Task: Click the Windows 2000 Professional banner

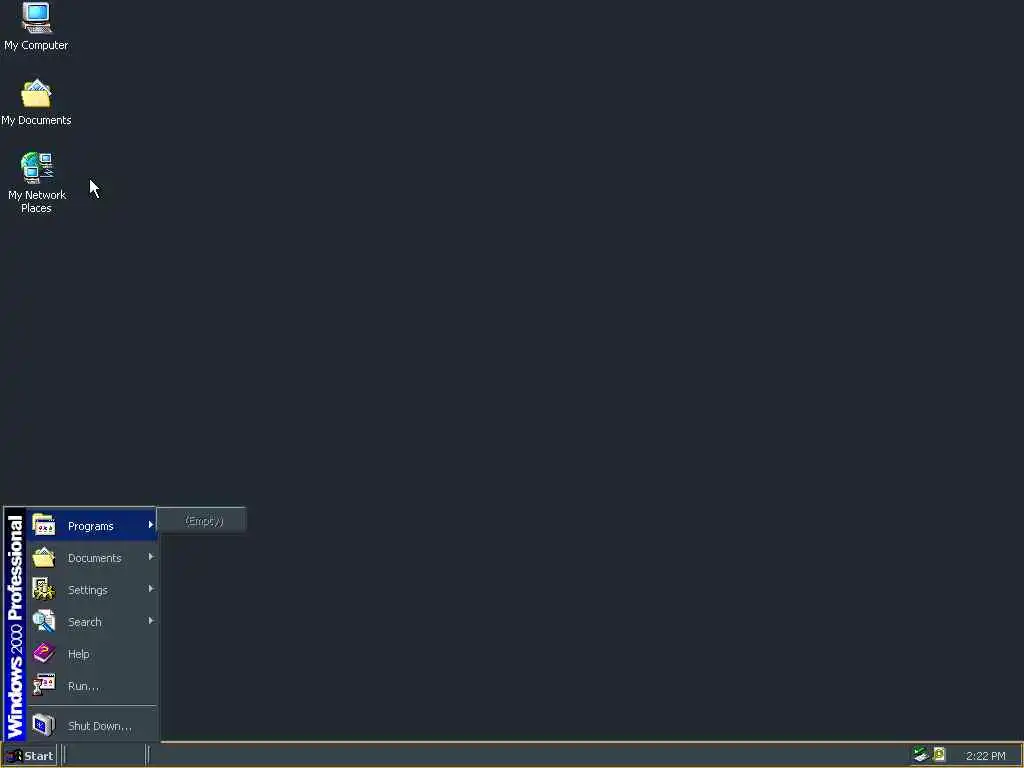Action: [15, 624]
